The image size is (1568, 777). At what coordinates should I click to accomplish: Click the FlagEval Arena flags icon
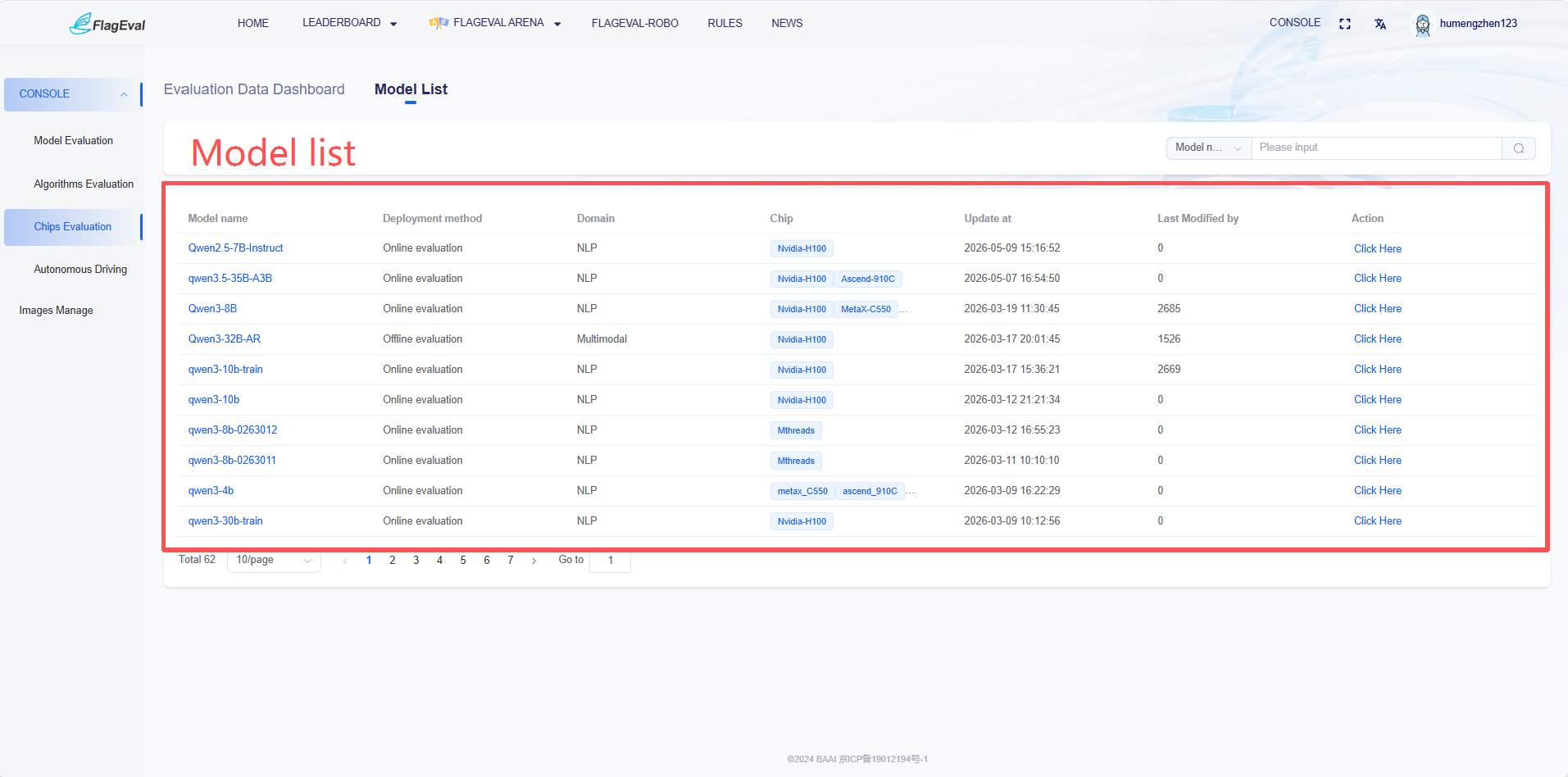coord(439,23)
